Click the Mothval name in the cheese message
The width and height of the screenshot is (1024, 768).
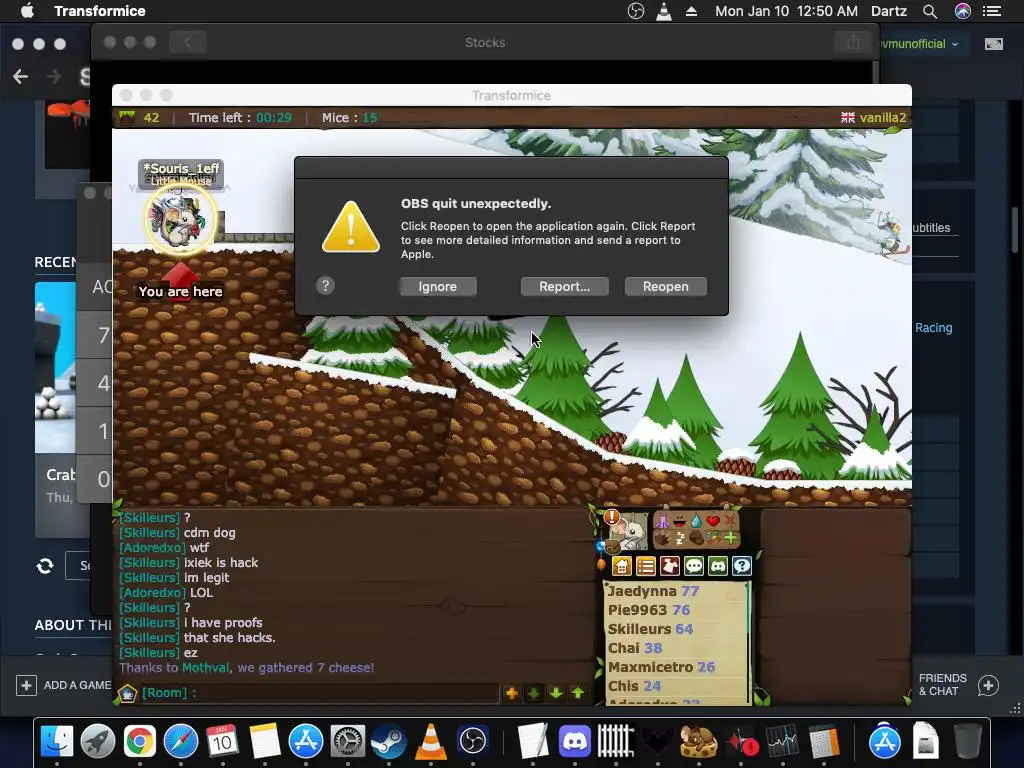pyautogui.click(x=206, y=667)
